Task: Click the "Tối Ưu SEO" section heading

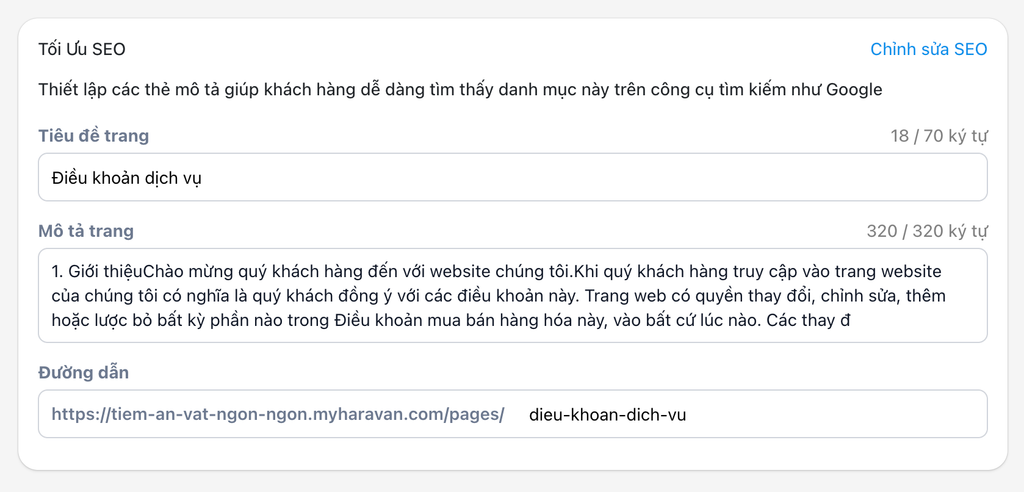Action: point(82,49)
